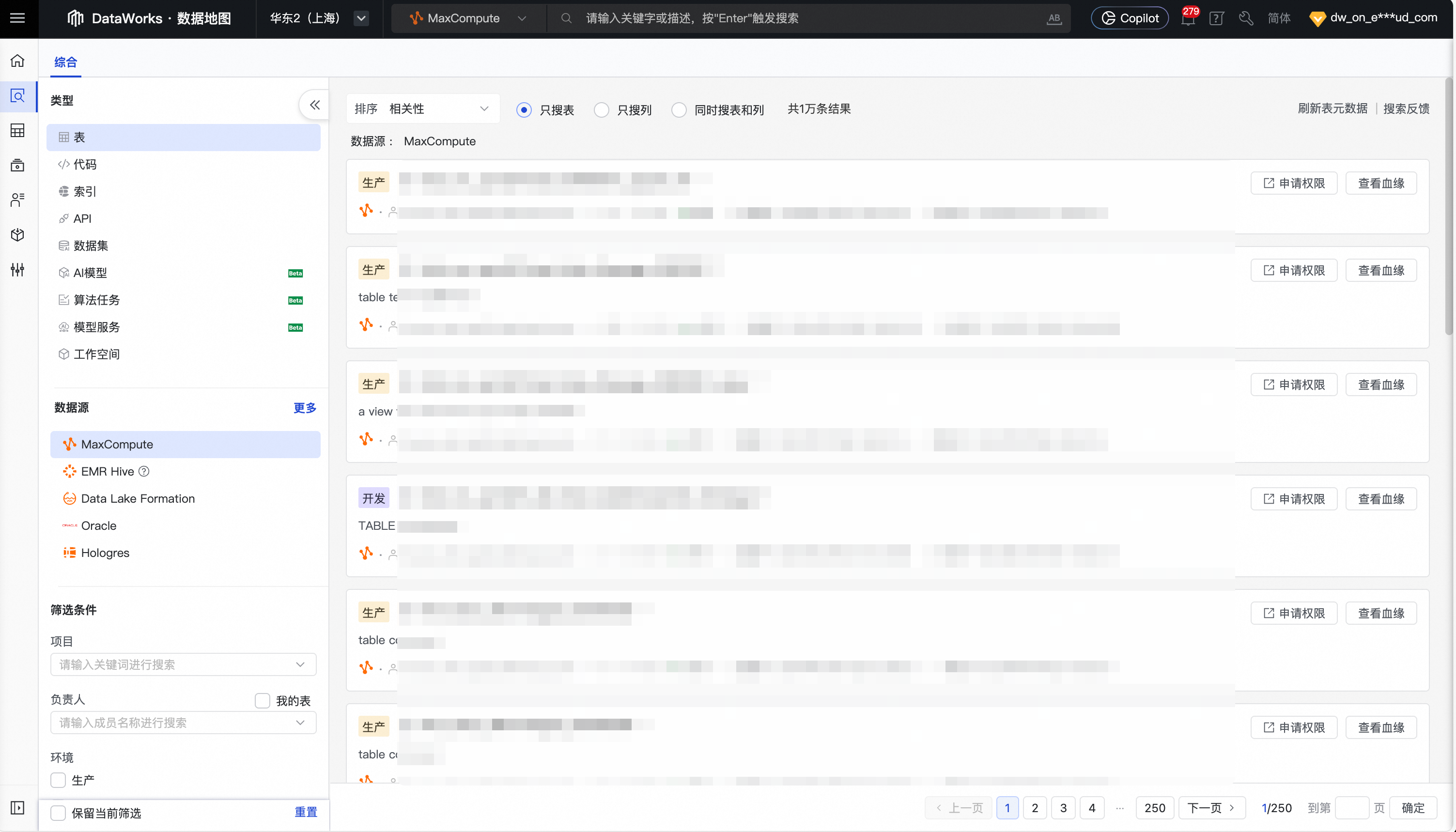The image size is (1456, 832).
Task: Open the wrench tools icon in header
Action: pos(1246,18)
